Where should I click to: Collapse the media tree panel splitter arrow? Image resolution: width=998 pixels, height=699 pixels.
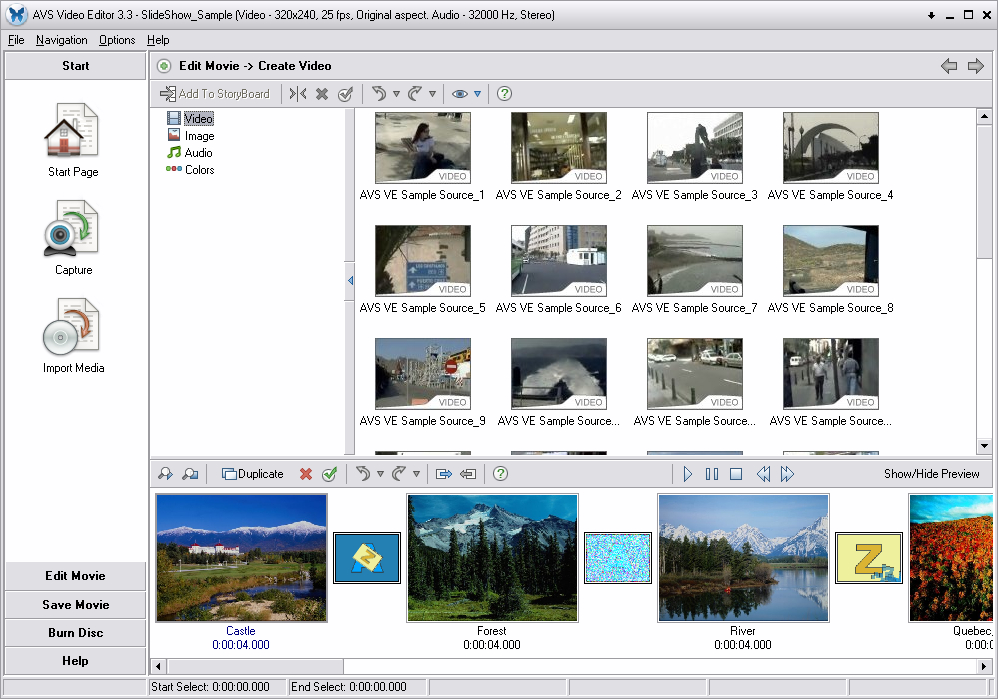pyautogui.click(x=350, y=281)
